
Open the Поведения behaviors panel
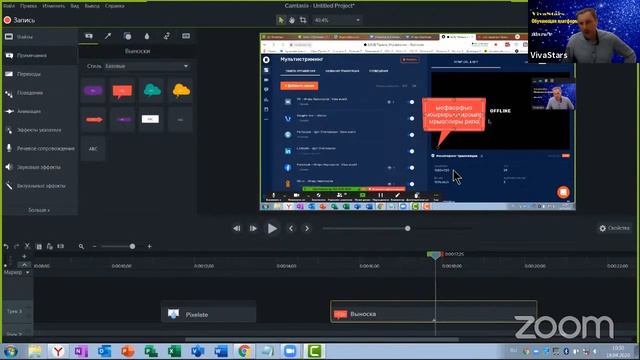(x=40, y=93)
